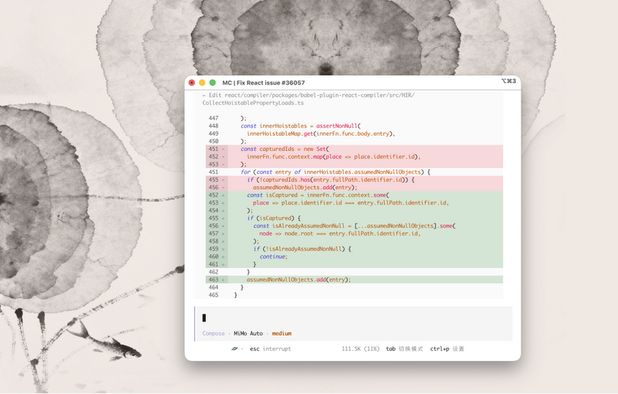Click the continue; statement on line 460
Image resolution: width=618 pixels, height=394 pixels.
pyautogui.click(x=274, y=256)
